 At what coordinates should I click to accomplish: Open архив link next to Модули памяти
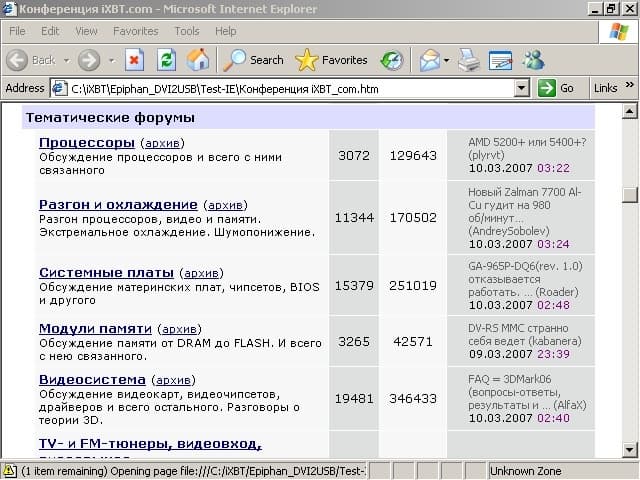tap(180, 329)
